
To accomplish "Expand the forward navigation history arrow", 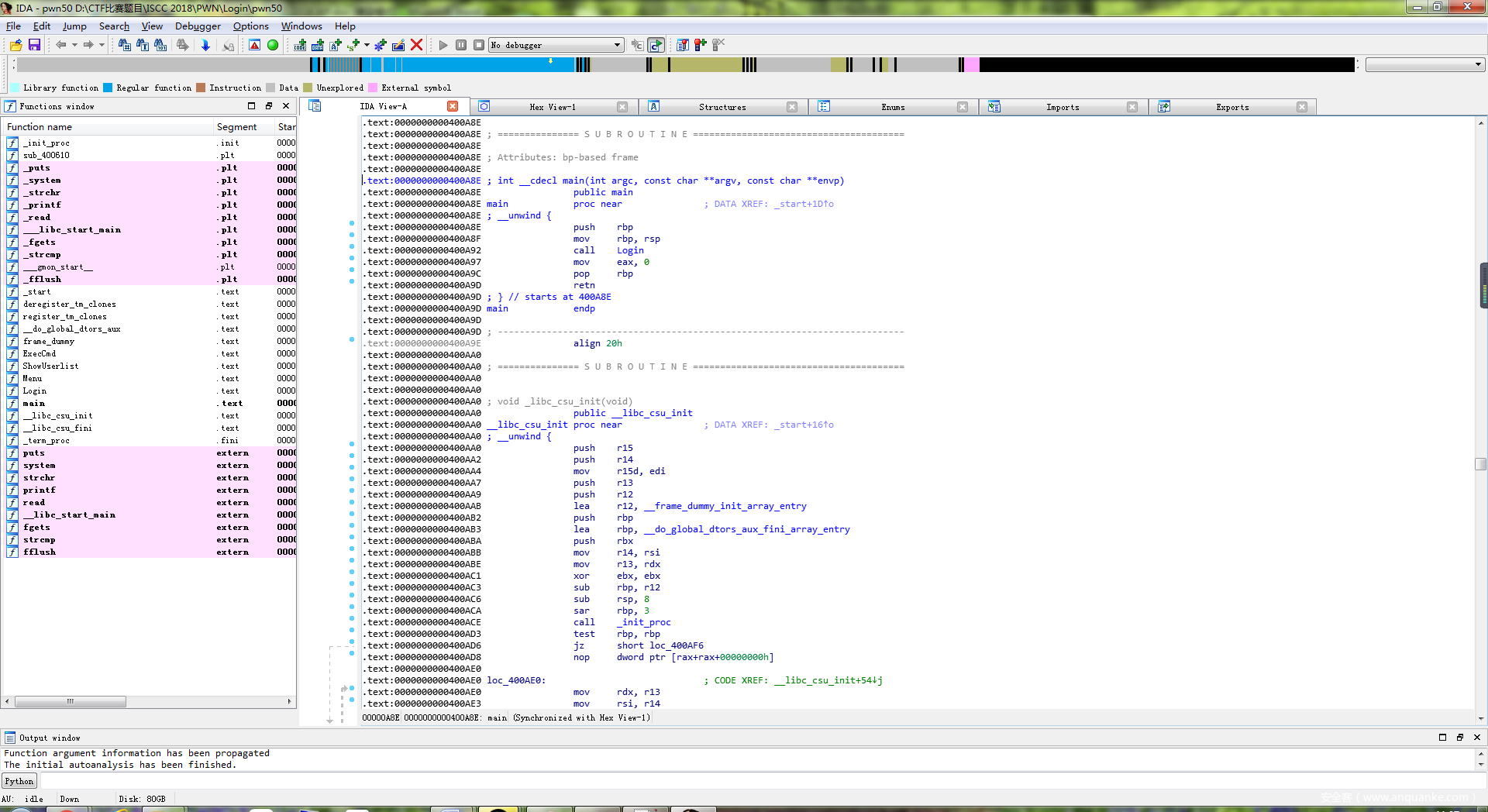I will click(x=102, y=45).
